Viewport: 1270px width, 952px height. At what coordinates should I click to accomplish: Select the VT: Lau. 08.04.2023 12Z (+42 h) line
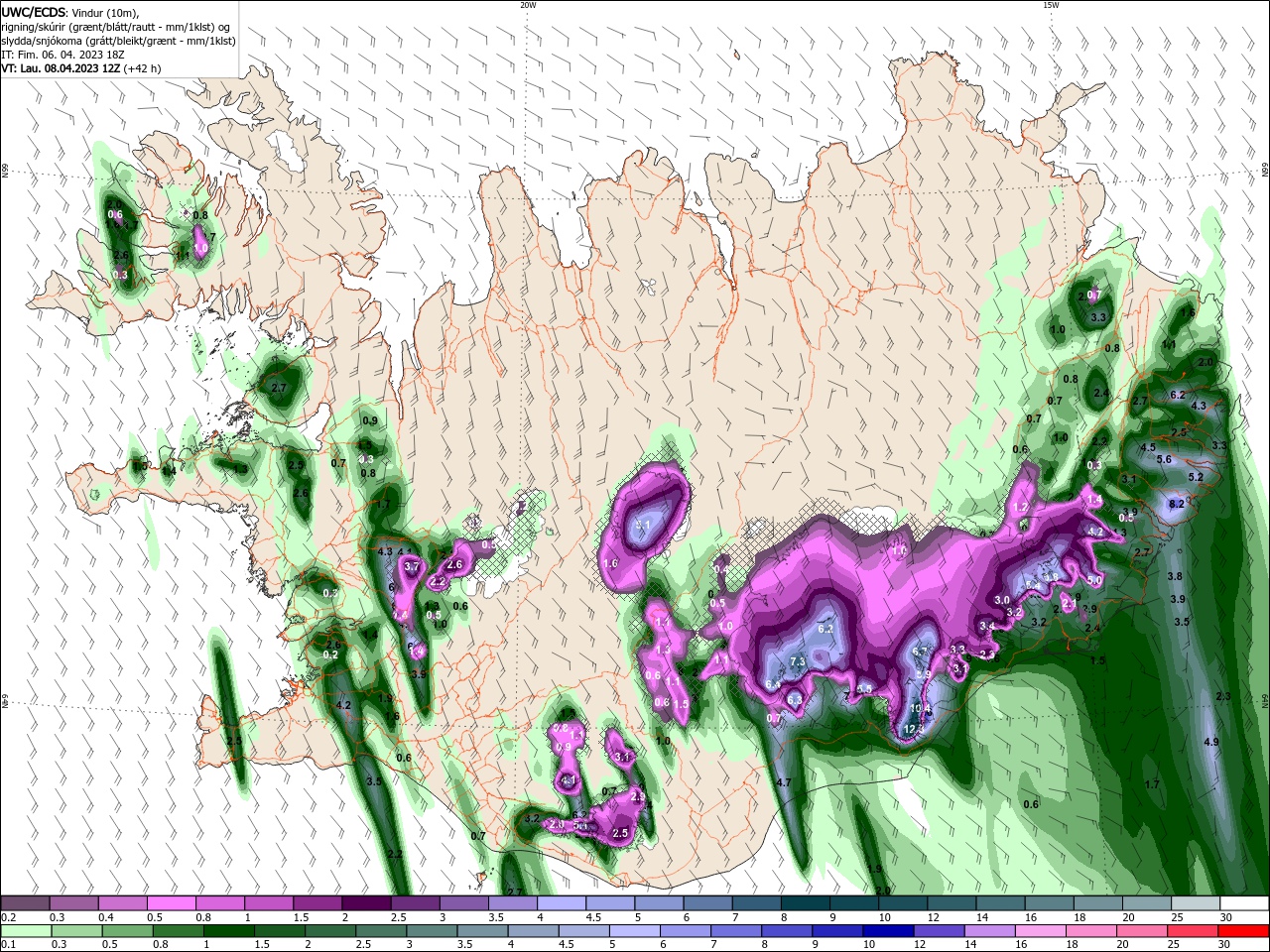[x=81, y=68]
